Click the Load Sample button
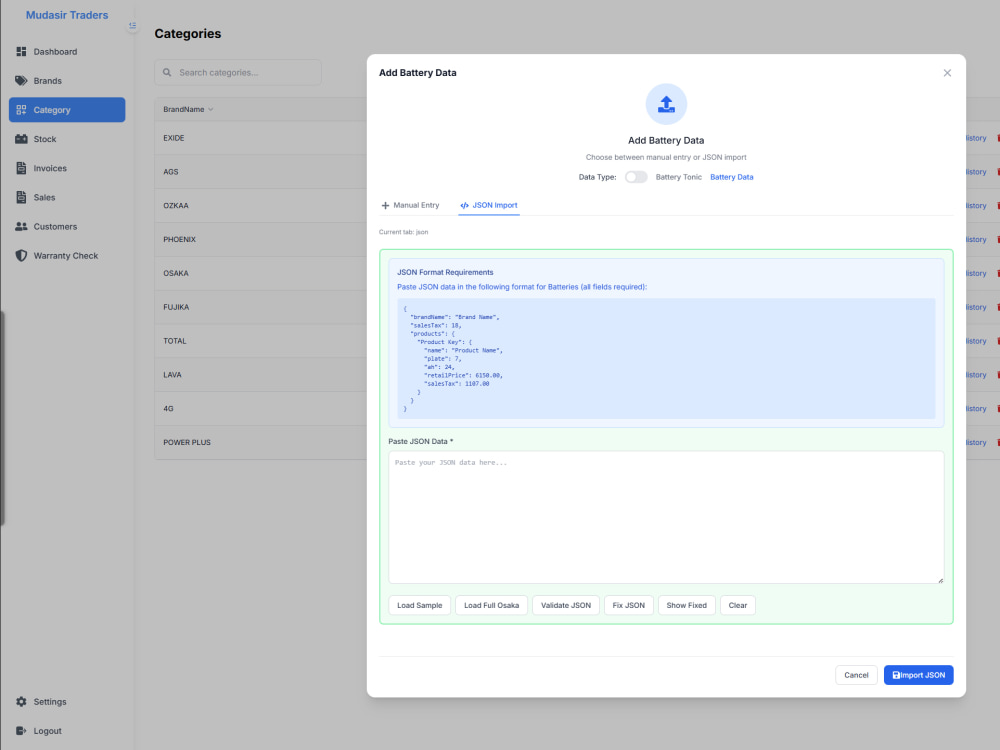Viewport: 1000px width, 750px height. 420,605
